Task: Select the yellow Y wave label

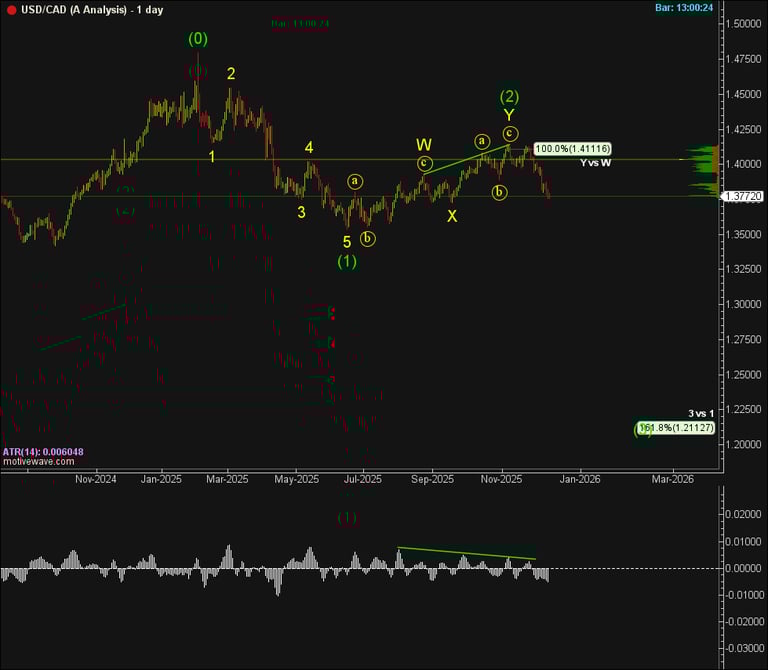Action: click(509, 115)
